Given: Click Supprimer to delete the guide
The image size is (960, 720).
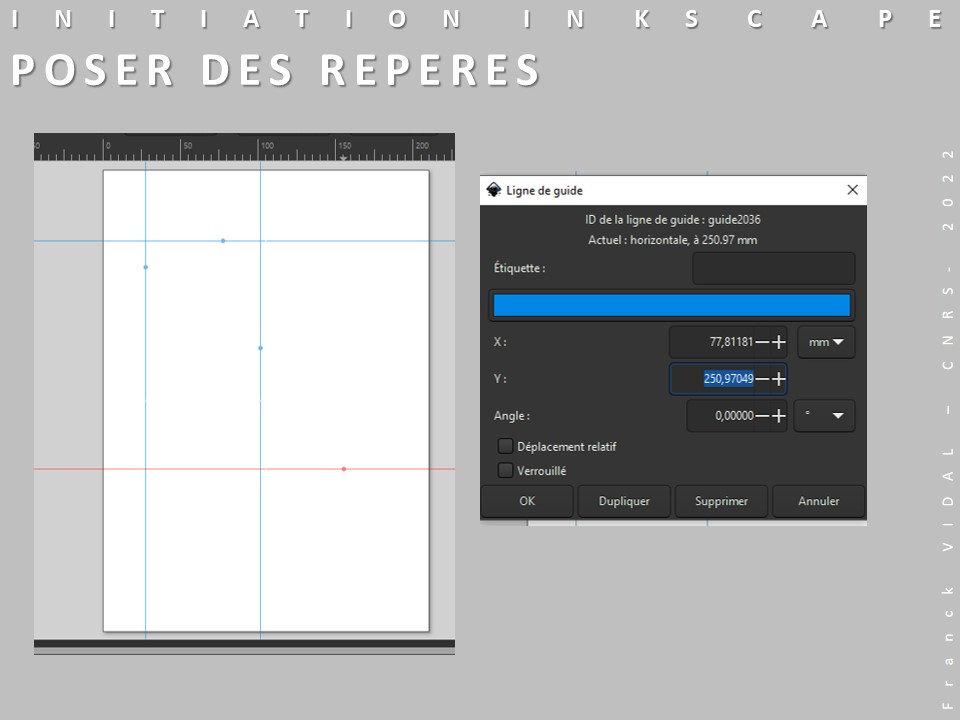Looking at the screenshot, I should (721, 501).
